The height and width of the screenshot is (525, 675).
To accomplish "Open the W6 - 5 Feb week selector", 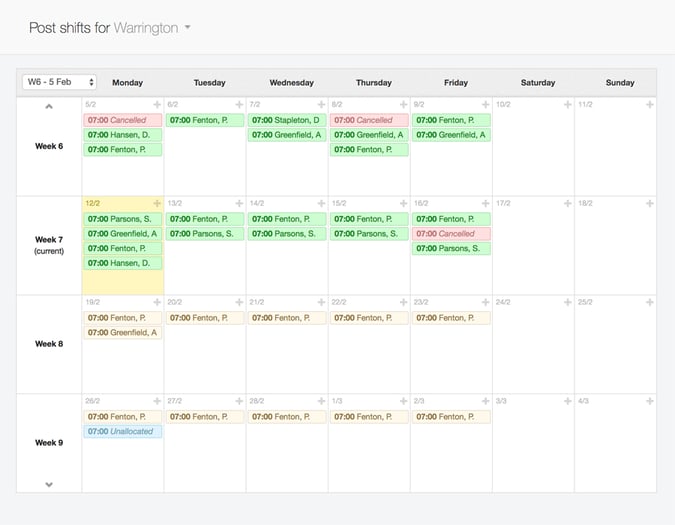I will coord(59,82).
